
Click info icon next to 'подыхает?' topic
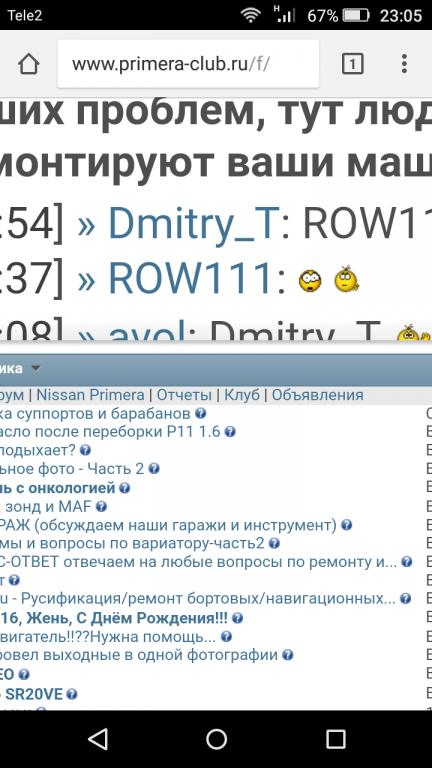[x=85, y=450]
